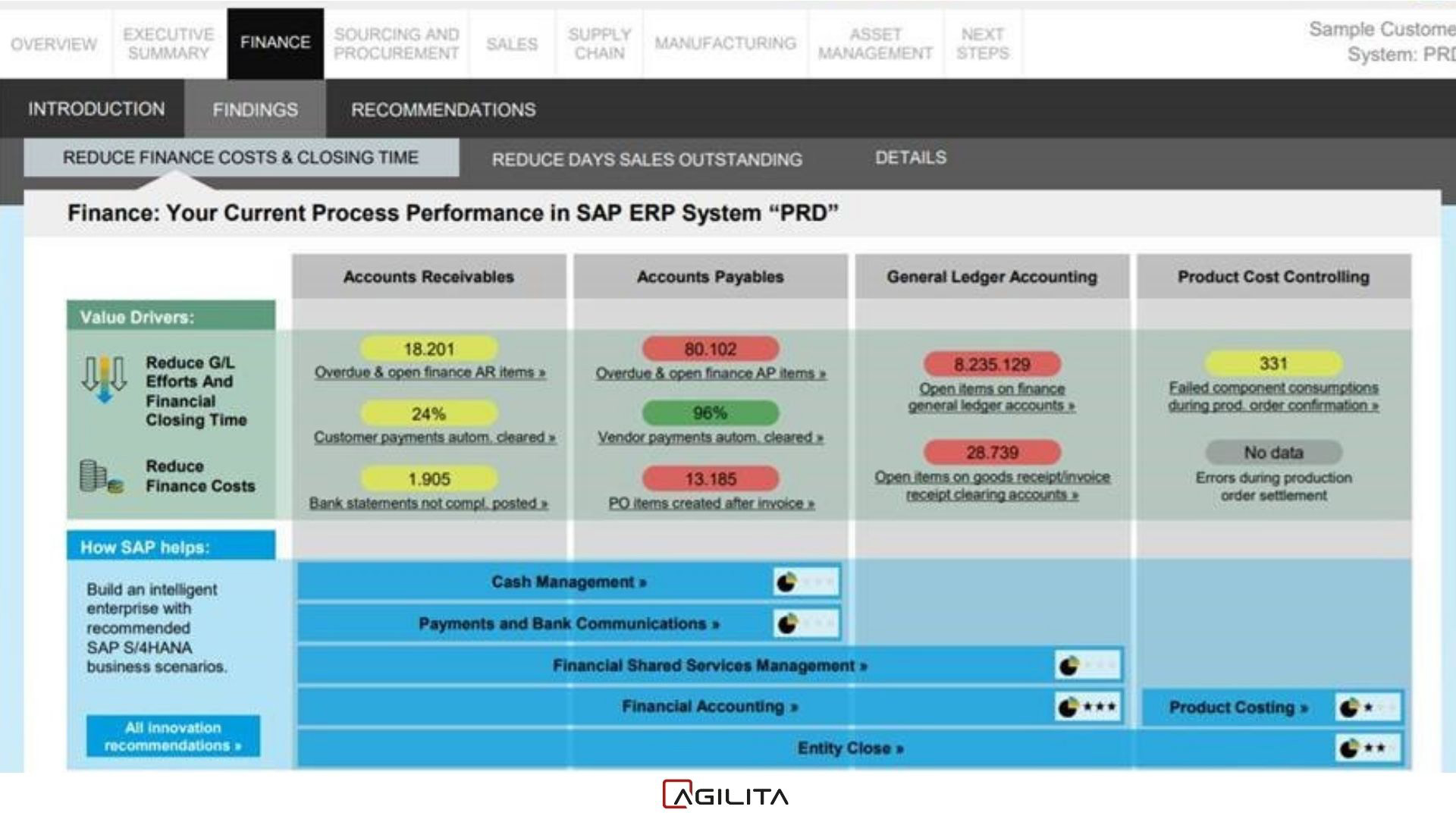Switch to the MANUFACTURING tab
Screen dimensions: 1456x819
[725, 44]
